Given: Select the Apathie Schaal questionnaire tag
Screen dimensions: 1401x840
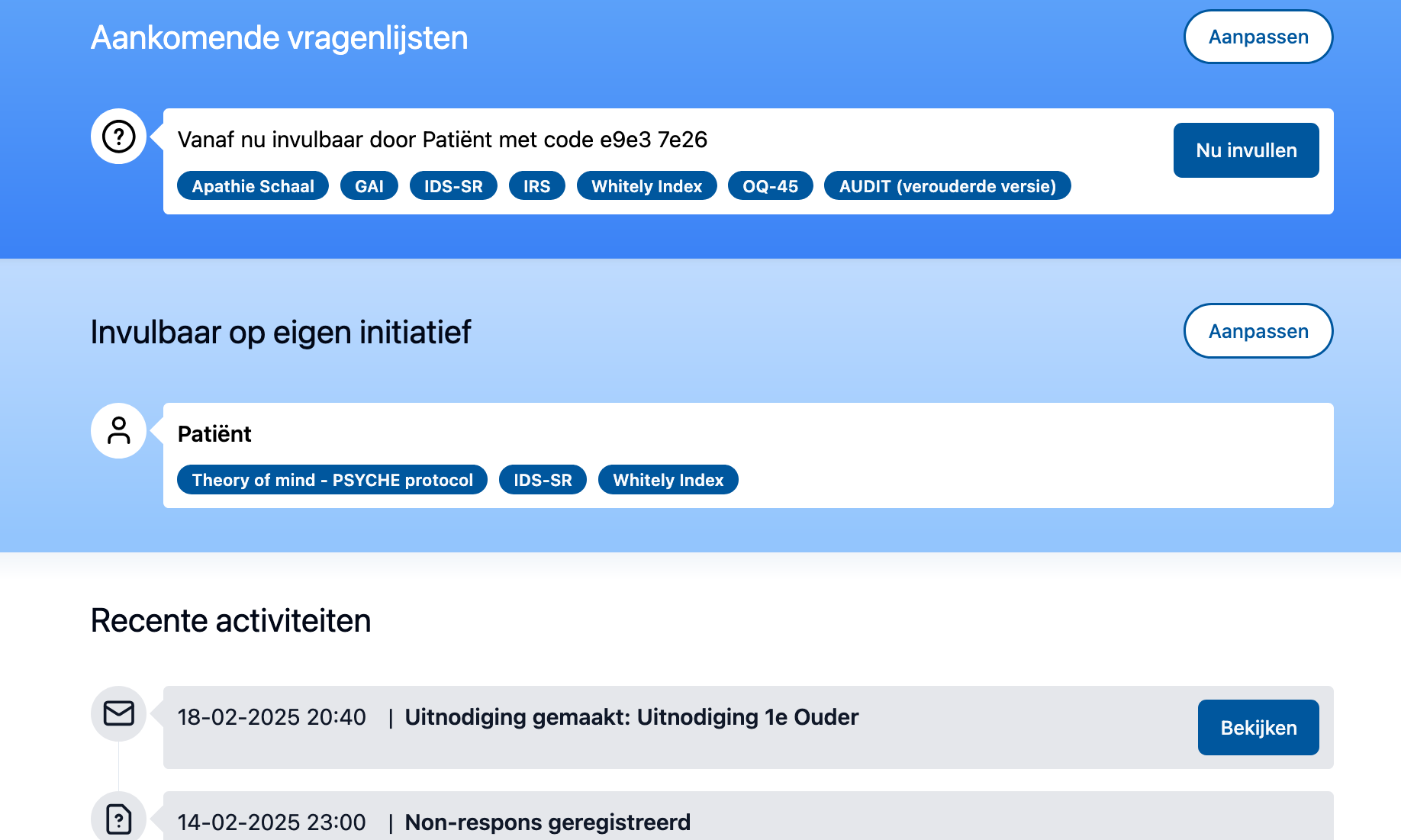Looking at the screenshot, I should 253,185.
